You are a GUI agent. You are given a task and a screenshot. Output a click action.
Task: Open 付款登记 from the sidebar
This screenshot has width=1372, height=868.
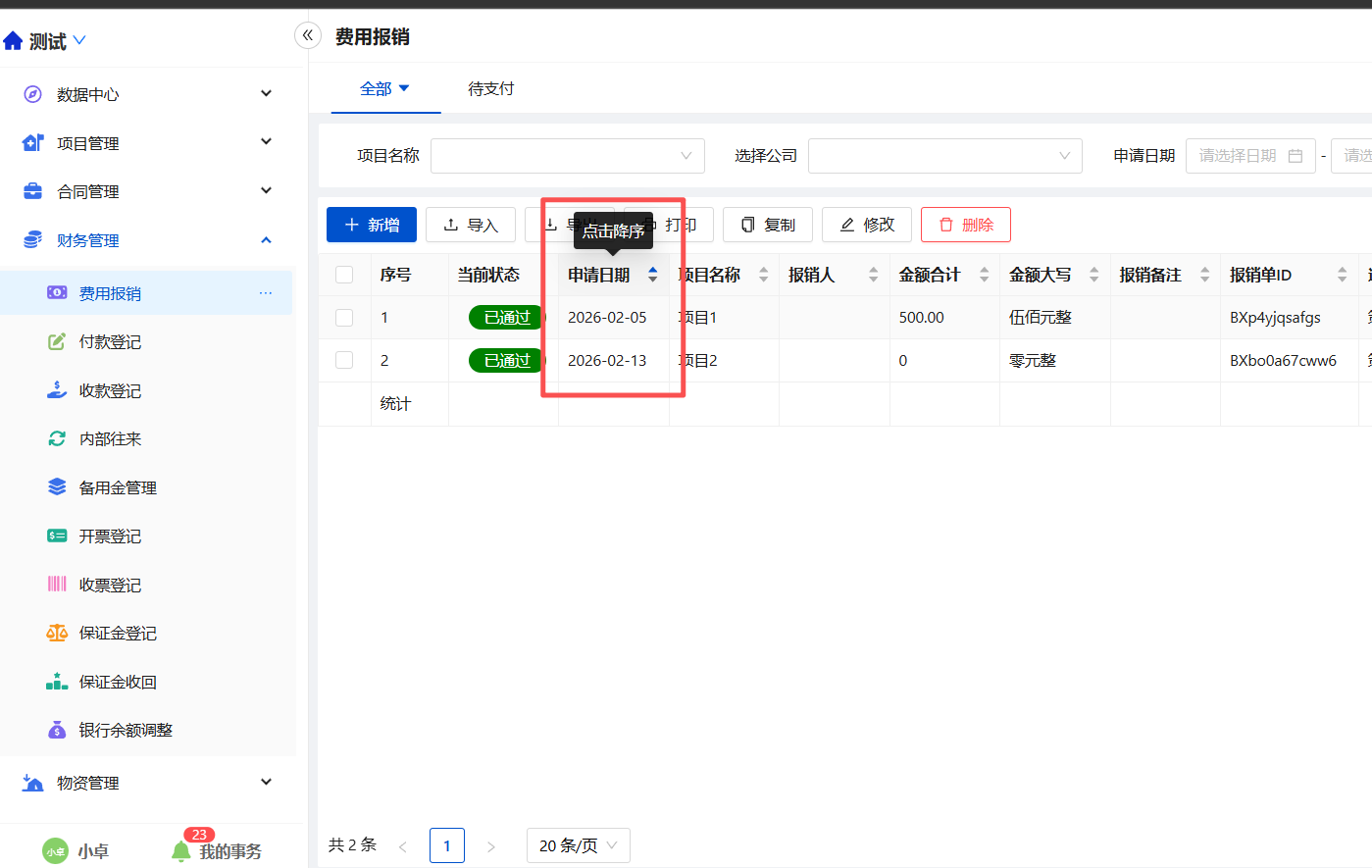(110, 342)
